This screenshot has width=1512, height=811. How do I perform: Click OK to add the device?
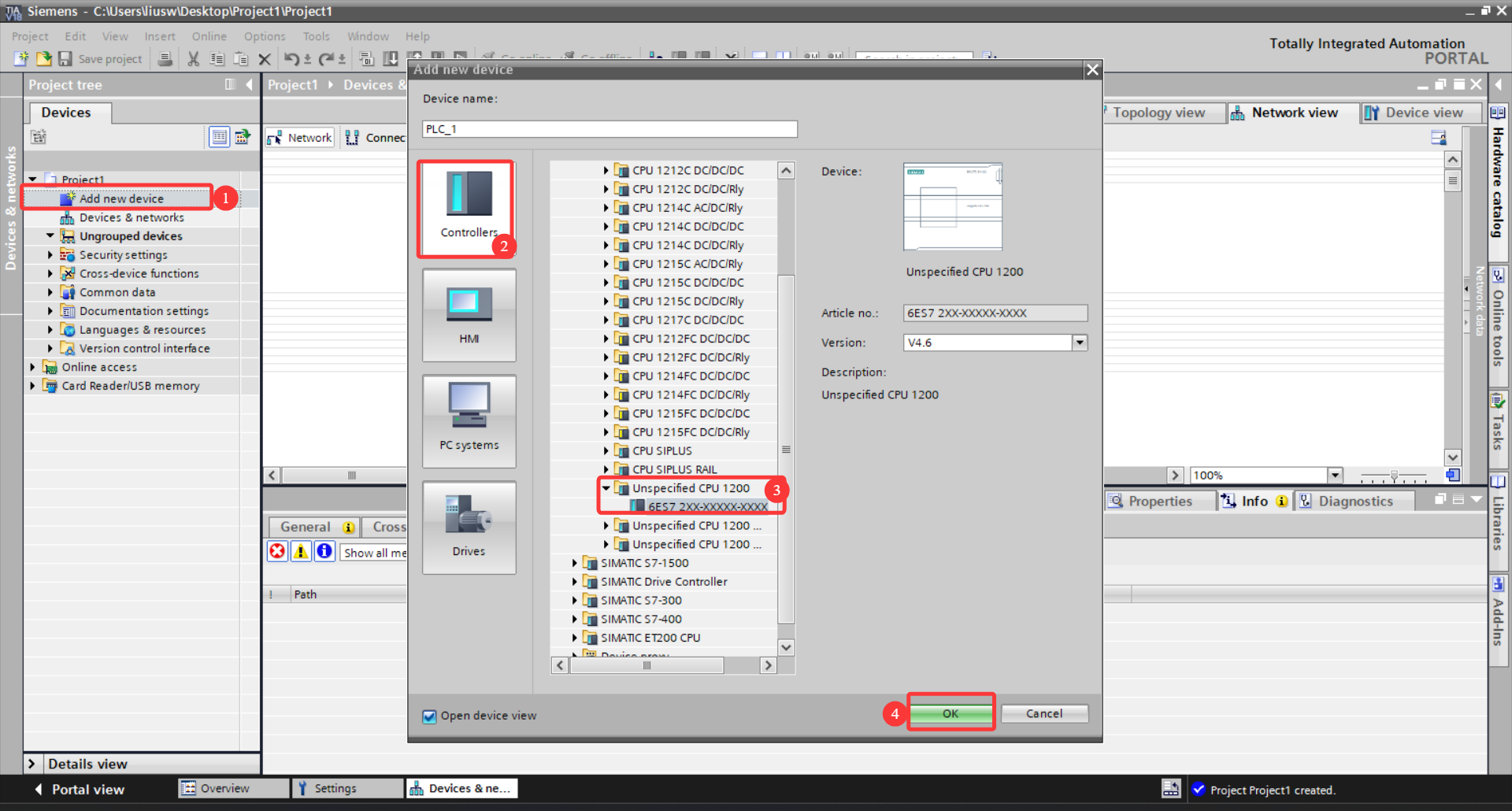[951, 713]
